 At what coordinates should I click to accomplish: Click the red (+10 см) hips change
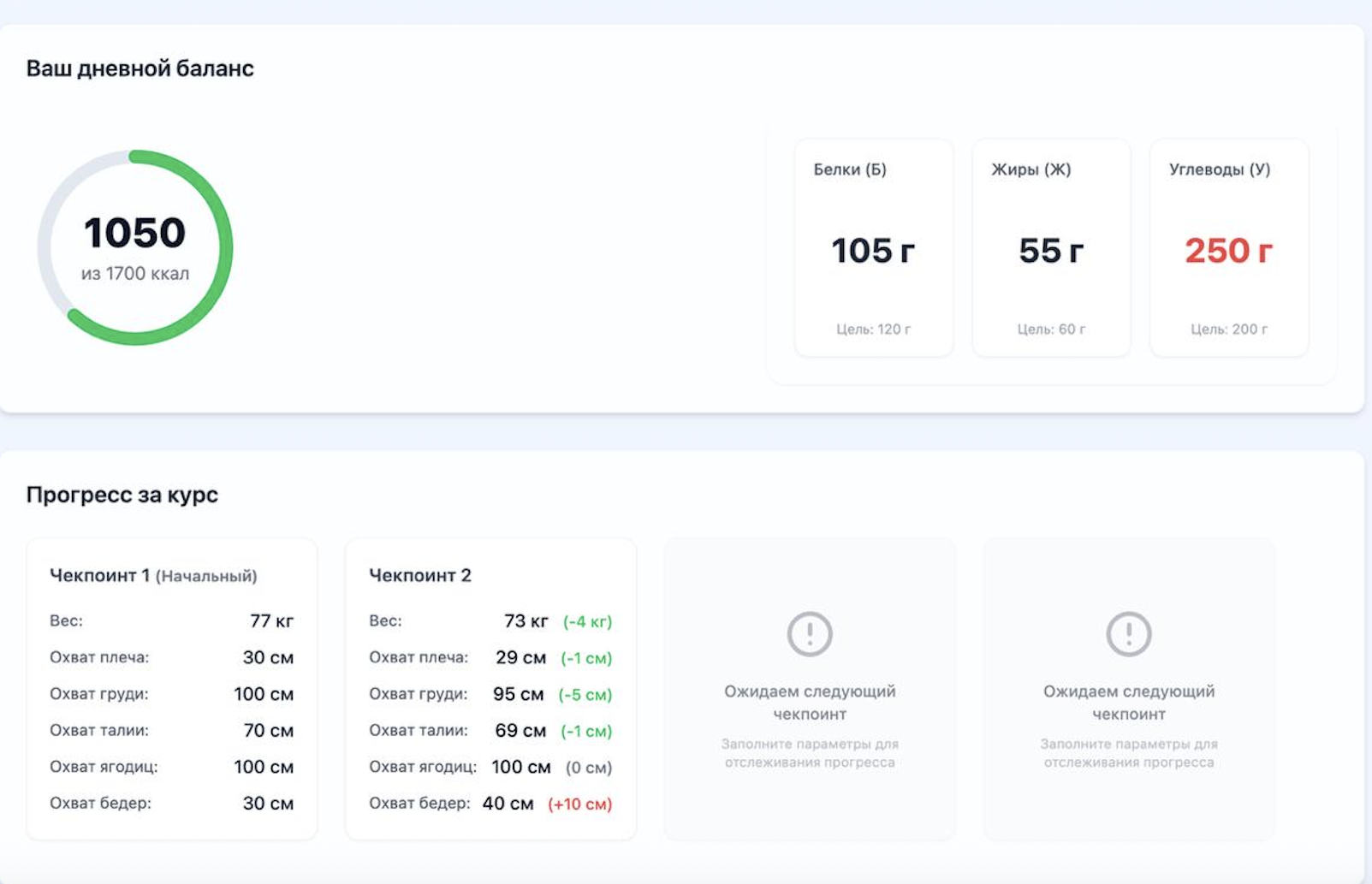point(579,804)
